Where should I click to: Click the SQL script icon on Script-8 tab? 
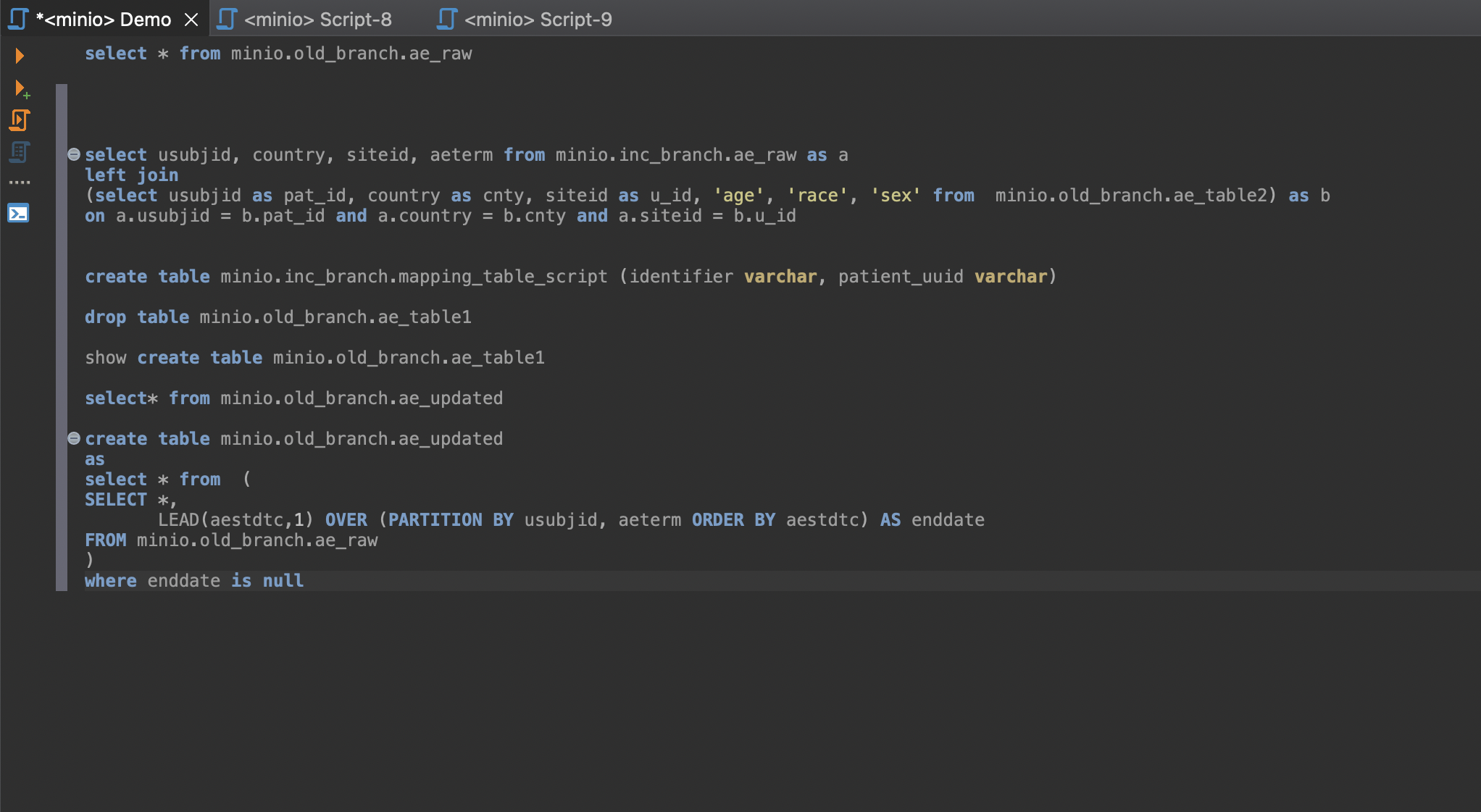point(226,19)
